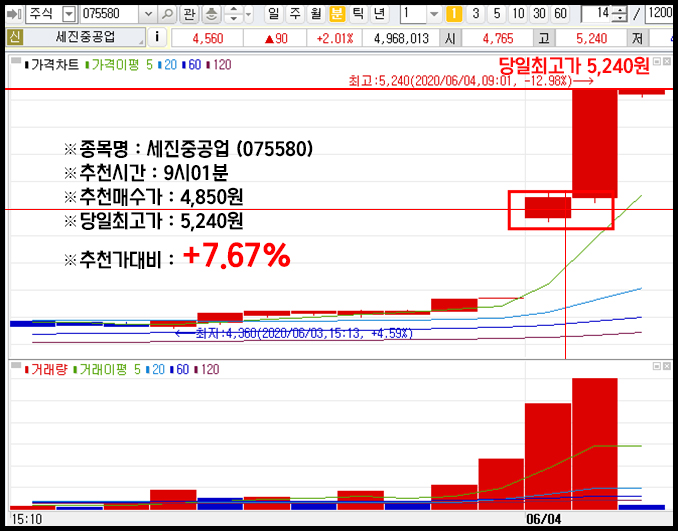Screen dimensions: 678x531
Task: Open the small dropdown next to navigation arrows
Action: tap(249, 14)
